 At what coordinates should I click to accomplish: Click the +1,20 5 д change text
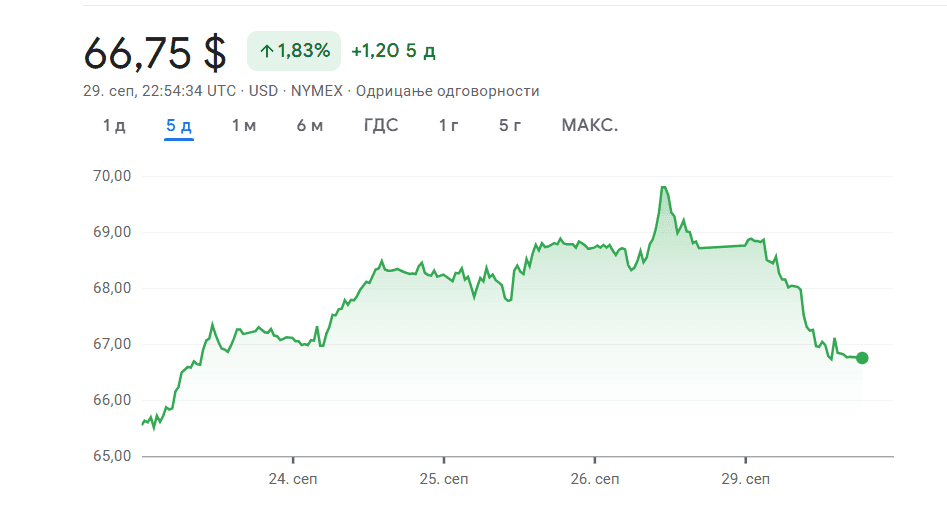393,51
